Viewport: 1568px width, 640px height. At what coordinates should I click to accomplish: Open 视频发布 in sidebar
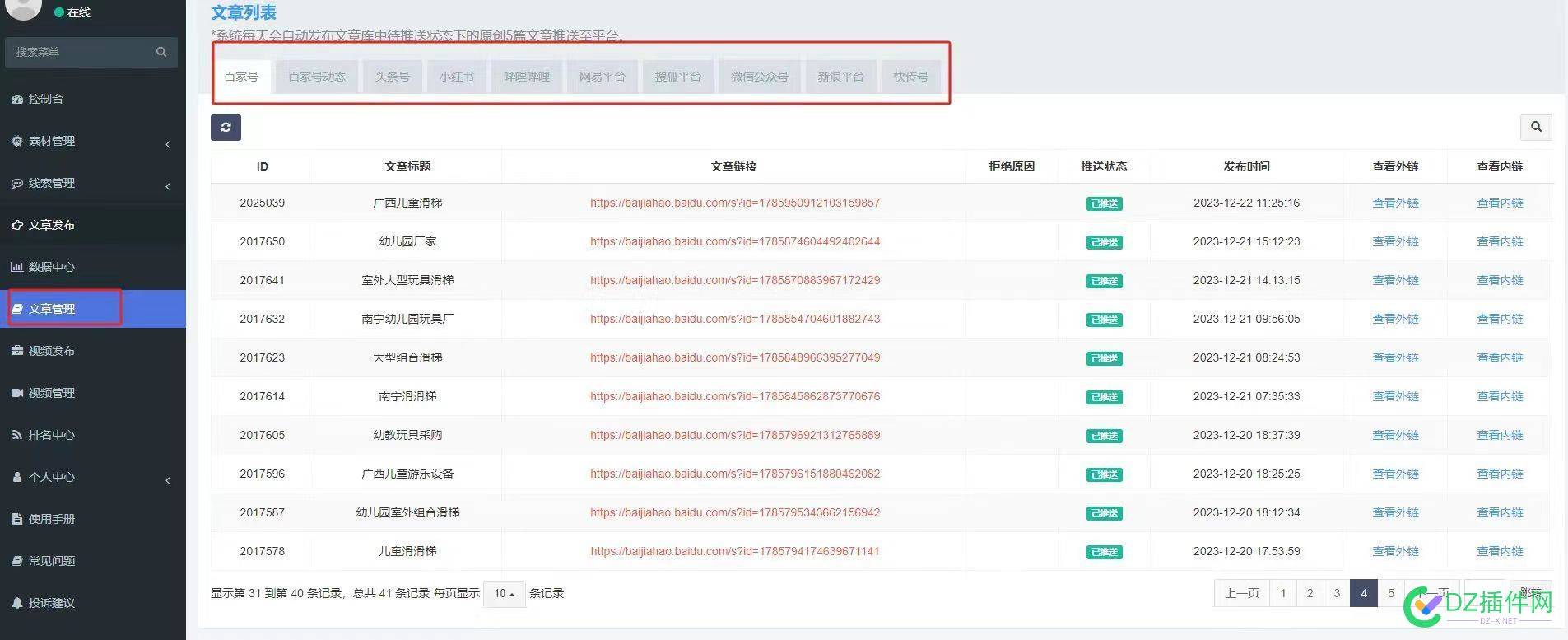pyautogui.click(x=93, y=351)
